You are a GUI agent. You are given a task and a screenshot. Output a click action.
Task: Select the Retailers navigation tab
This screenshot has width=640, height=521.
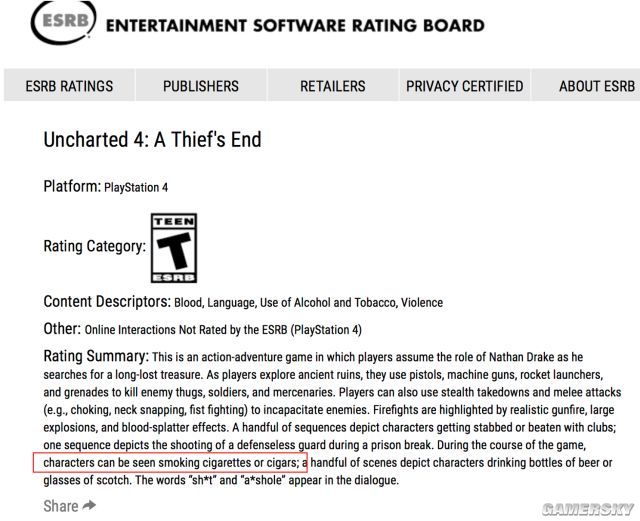point(333,86)
